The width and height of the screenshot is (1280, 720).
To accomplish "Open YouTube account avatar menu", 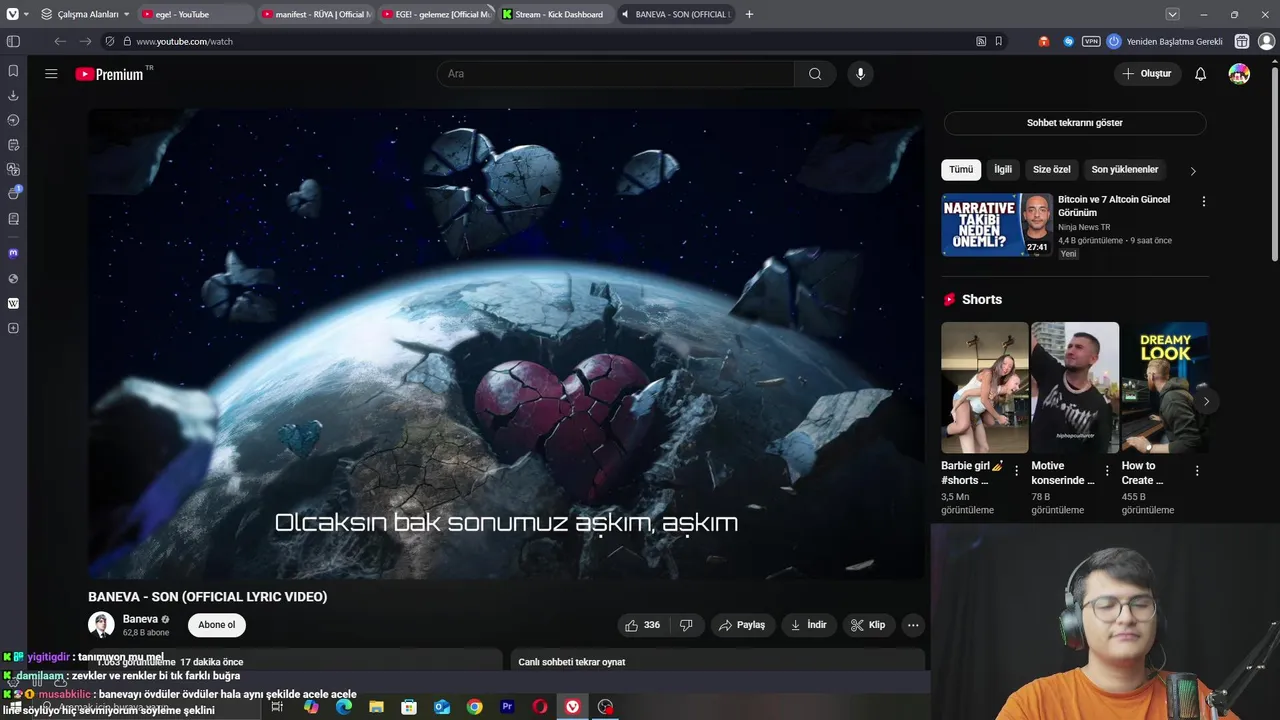I will click(1239, 74).
